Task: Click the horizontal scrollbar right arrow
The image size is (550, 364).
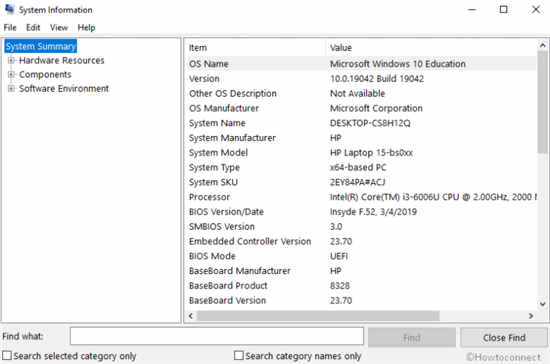Action: (x=531, y=316)
